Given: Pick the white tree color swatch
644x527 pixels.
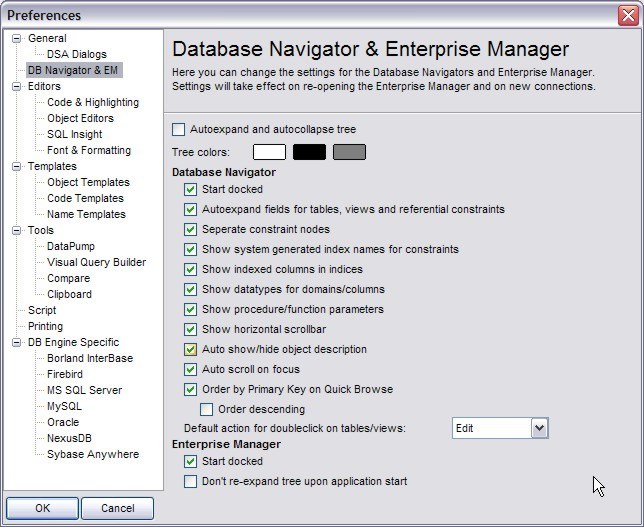Looking at the screenshot, I should coord(269,152).
